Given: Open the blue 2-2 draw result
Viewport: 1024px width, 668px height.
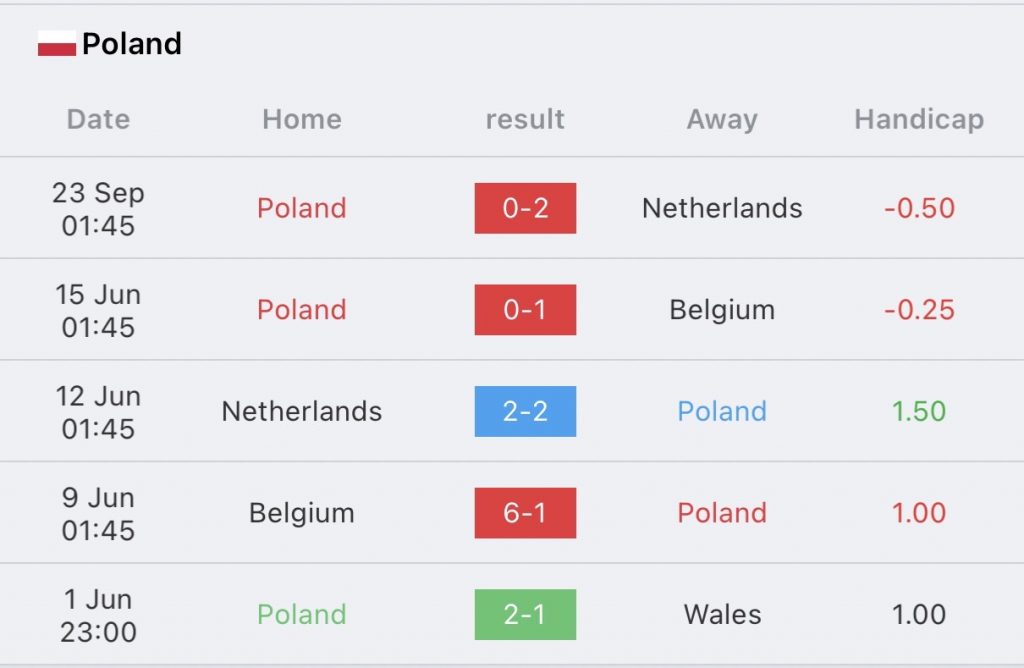Looking at the screenshot, I should point(525,411).
